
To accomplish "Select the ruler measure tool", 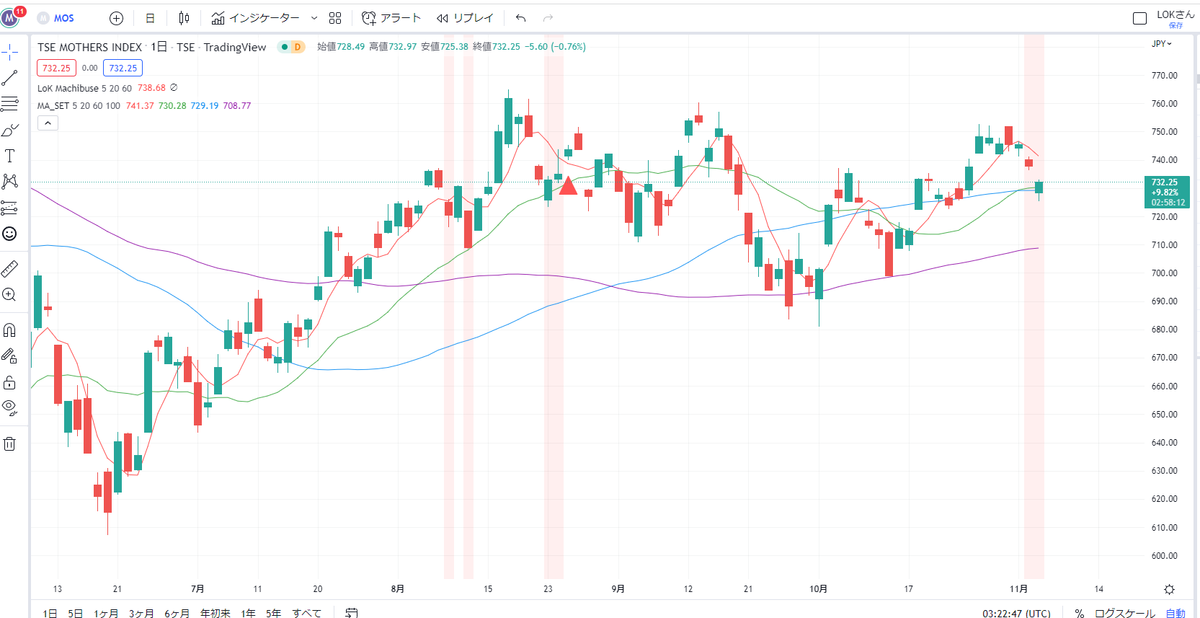I will (9, 267).
